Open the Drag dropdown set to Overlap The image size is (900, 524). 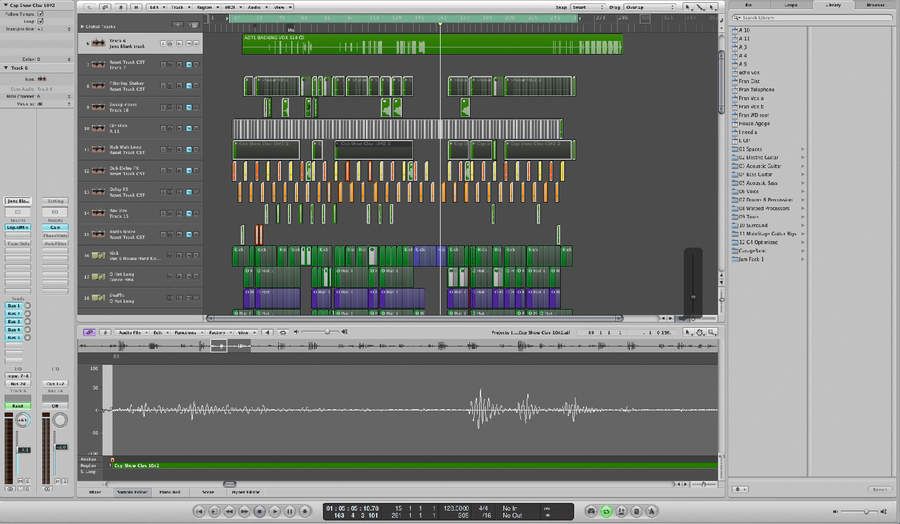click(649, 7)
